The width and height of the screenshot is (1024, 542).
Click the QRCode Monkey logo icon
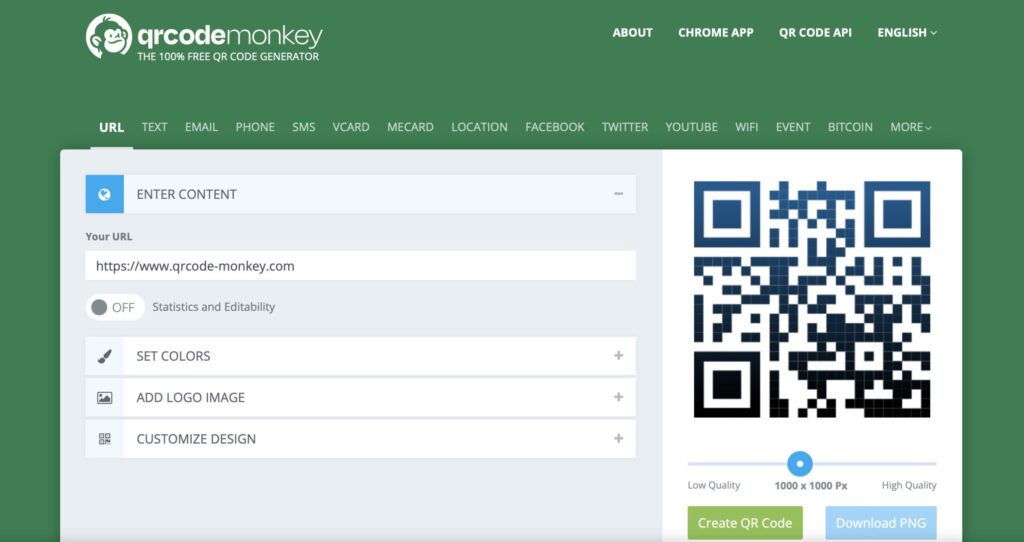point(108,36)
